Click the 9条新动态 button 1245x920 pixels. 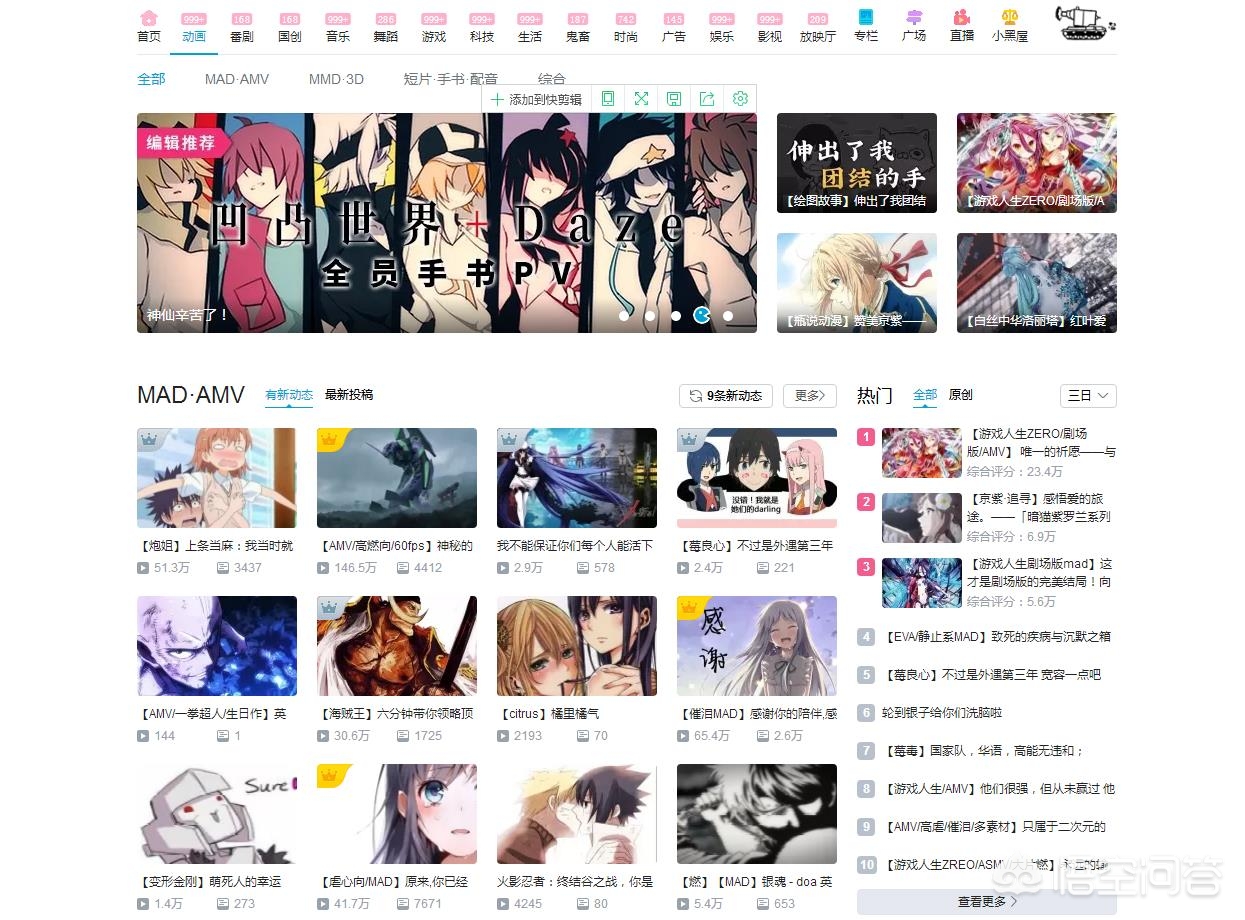coord(726,396)
